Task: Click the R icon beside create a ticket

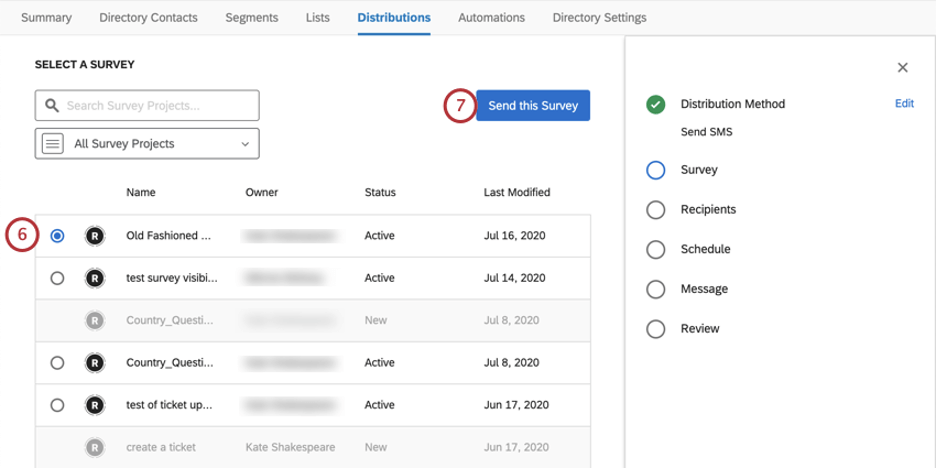Action: 94,447
